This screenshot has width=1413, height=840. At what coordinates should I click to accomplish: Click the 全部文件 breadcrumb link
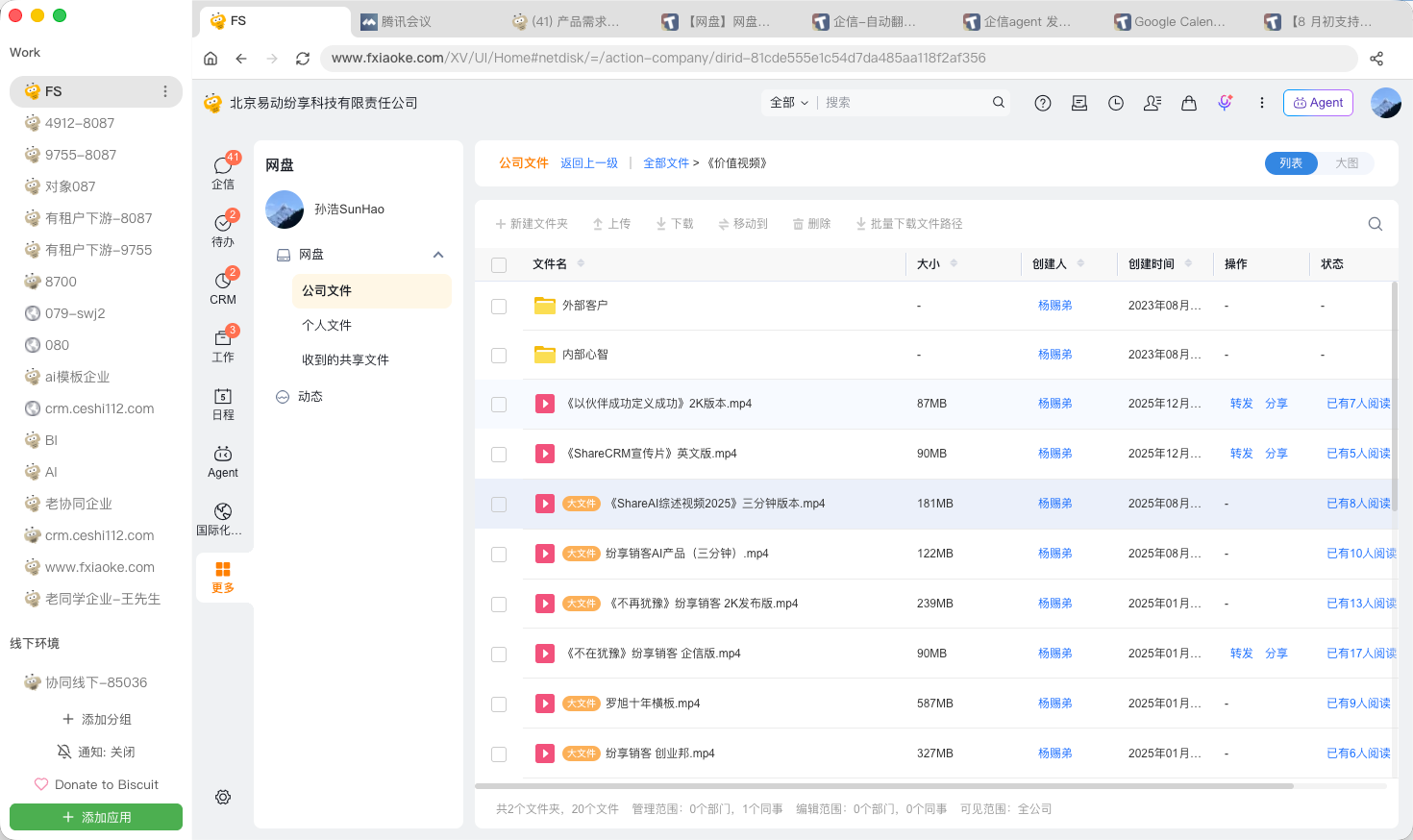tap(666, 163)
